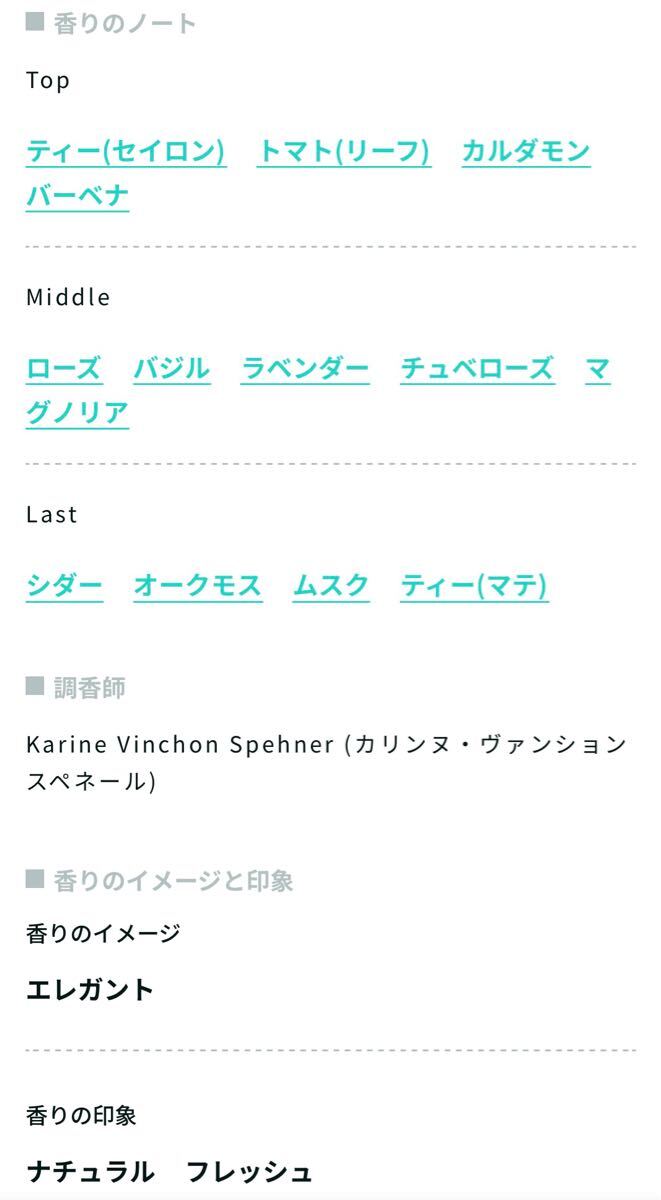
Task: Tap the バーベナ note link
Action: point(78,195)
